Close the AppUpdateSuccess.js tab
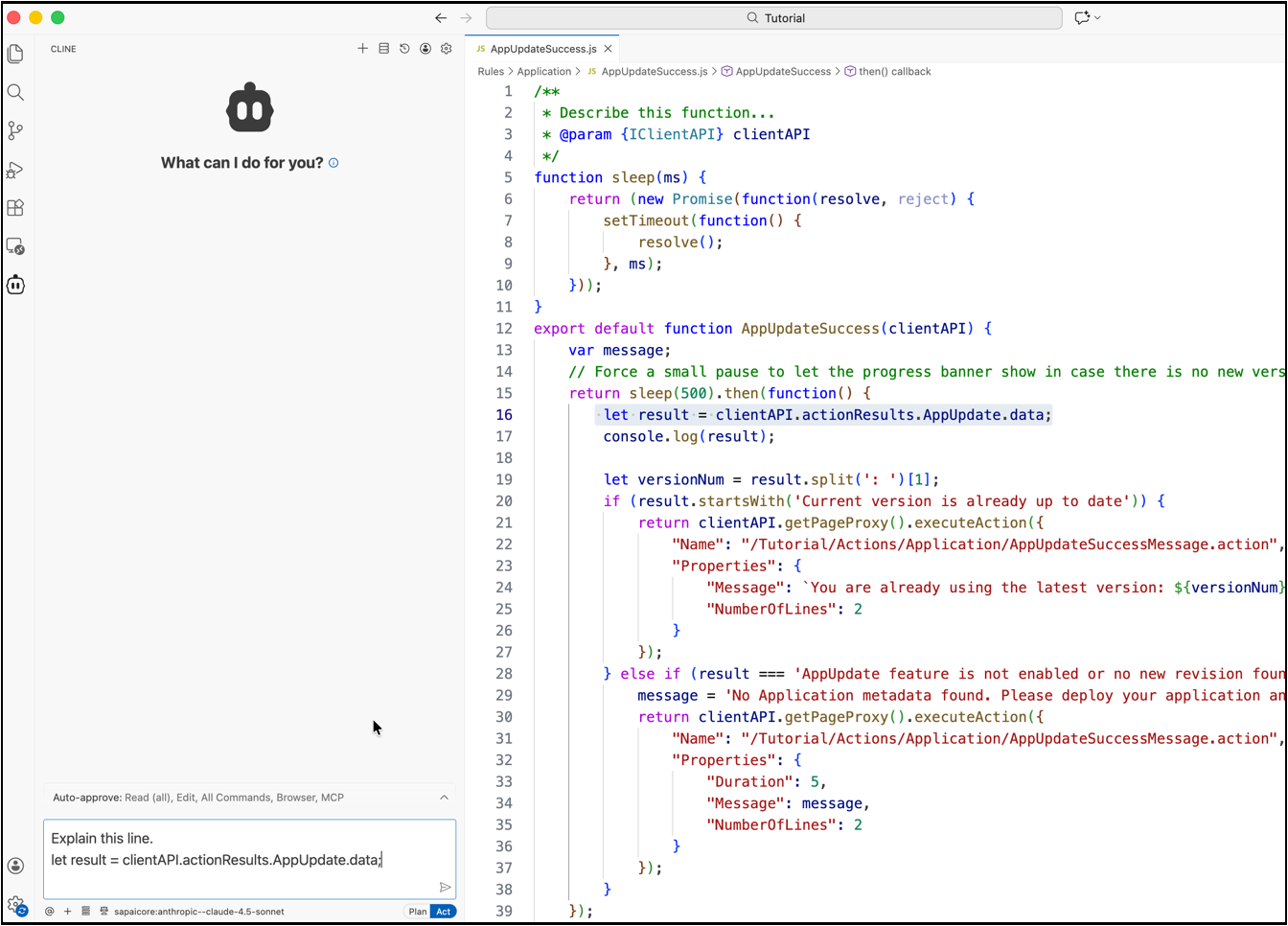This screenshot has height=926, width=1288. point(608,49)
